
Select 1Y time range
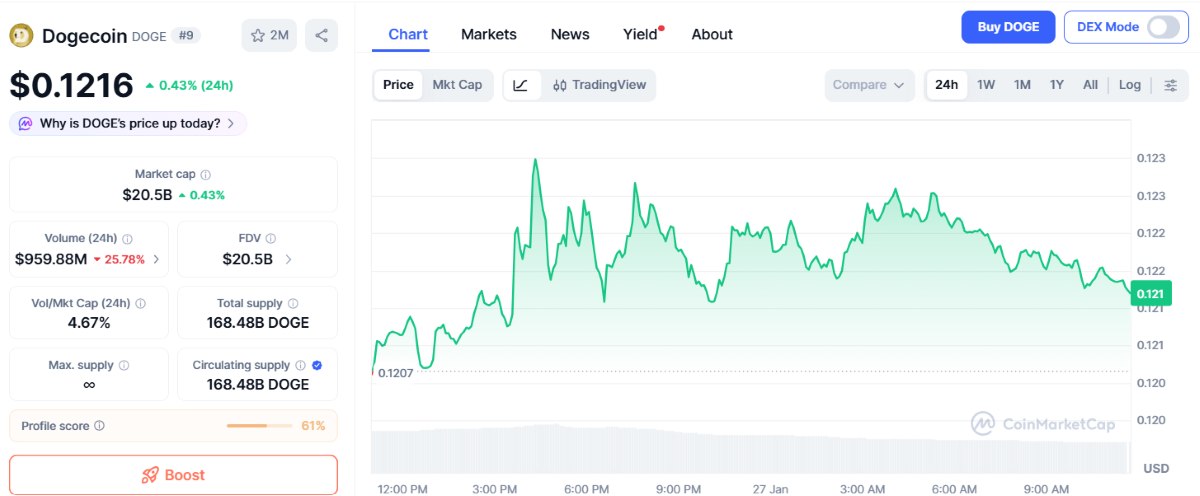click(1057, 85)
